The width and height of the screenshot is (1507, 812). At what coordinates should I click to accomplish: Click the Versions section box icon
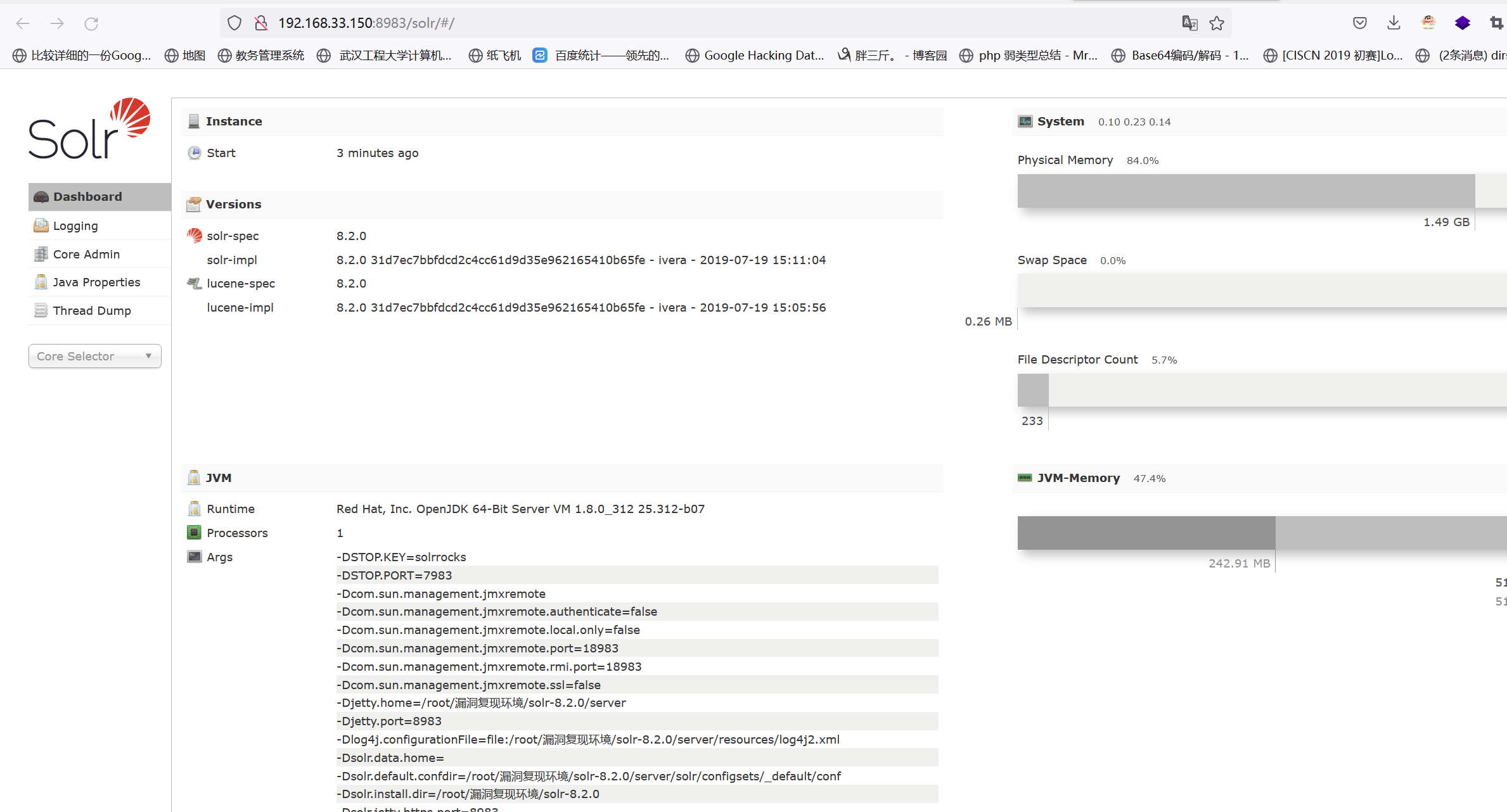(x=194, y=204)
